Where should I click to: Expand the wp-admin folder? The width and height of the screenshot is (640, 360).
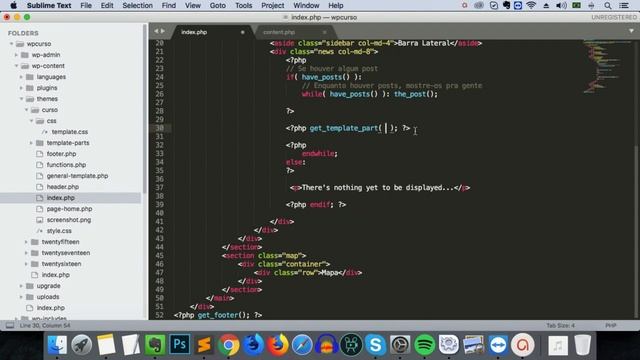point(16,55)
